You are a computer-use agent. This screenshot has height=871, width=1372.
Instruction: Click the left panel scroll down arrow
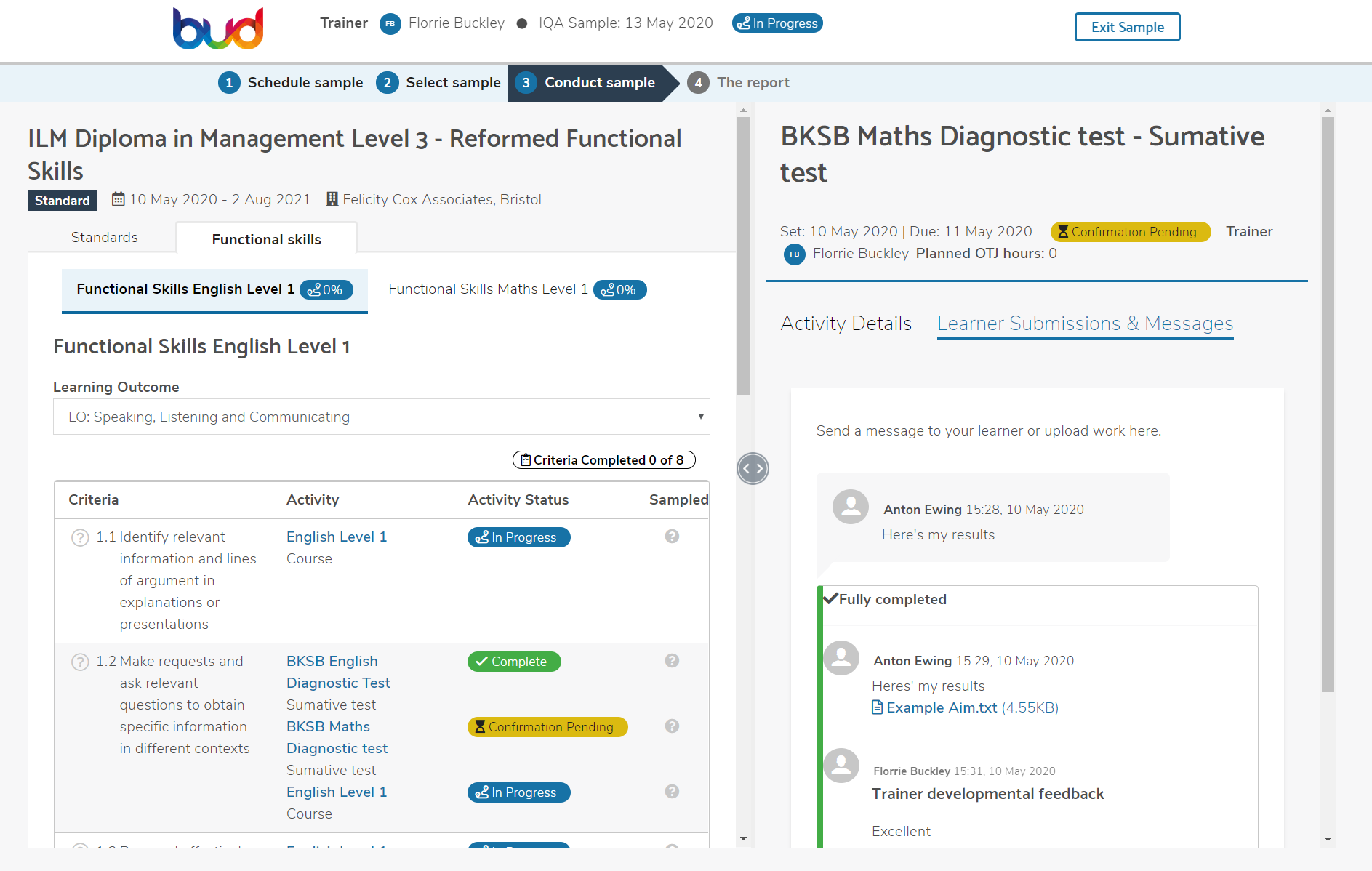coord(743,839)
